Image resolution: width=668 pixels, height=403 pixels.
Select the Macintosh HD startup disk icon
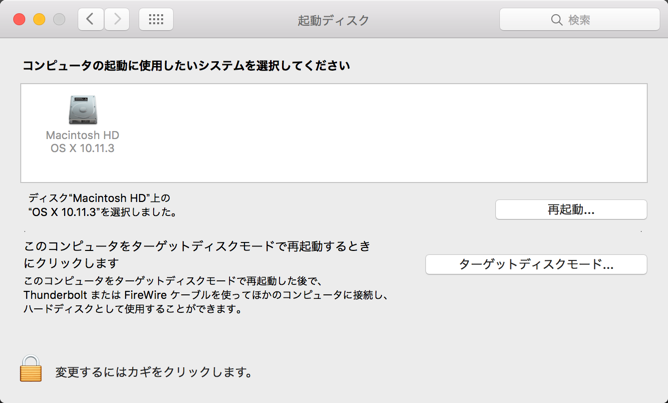click(83, 110)
